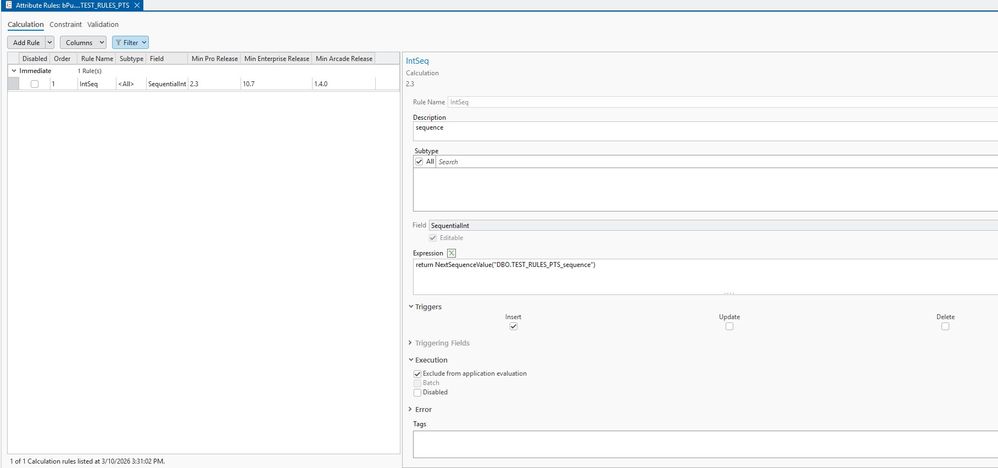Click the Add Rule button
This screenshot has height=468, width=998.
point(26,43)
